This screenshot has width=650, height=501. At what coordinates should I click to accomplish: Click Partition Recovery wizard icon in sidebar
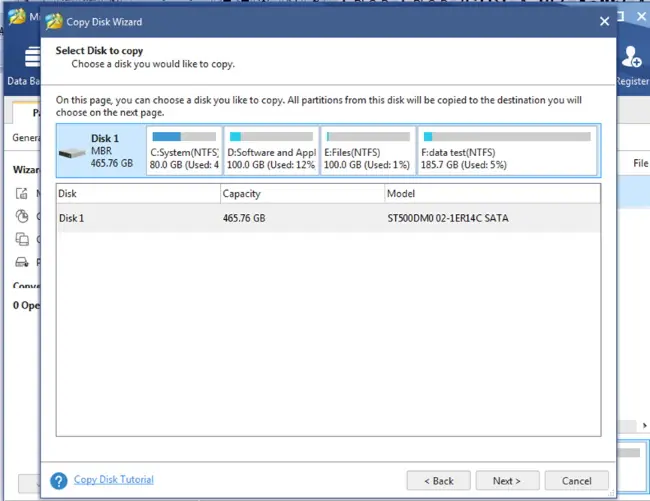22,262
